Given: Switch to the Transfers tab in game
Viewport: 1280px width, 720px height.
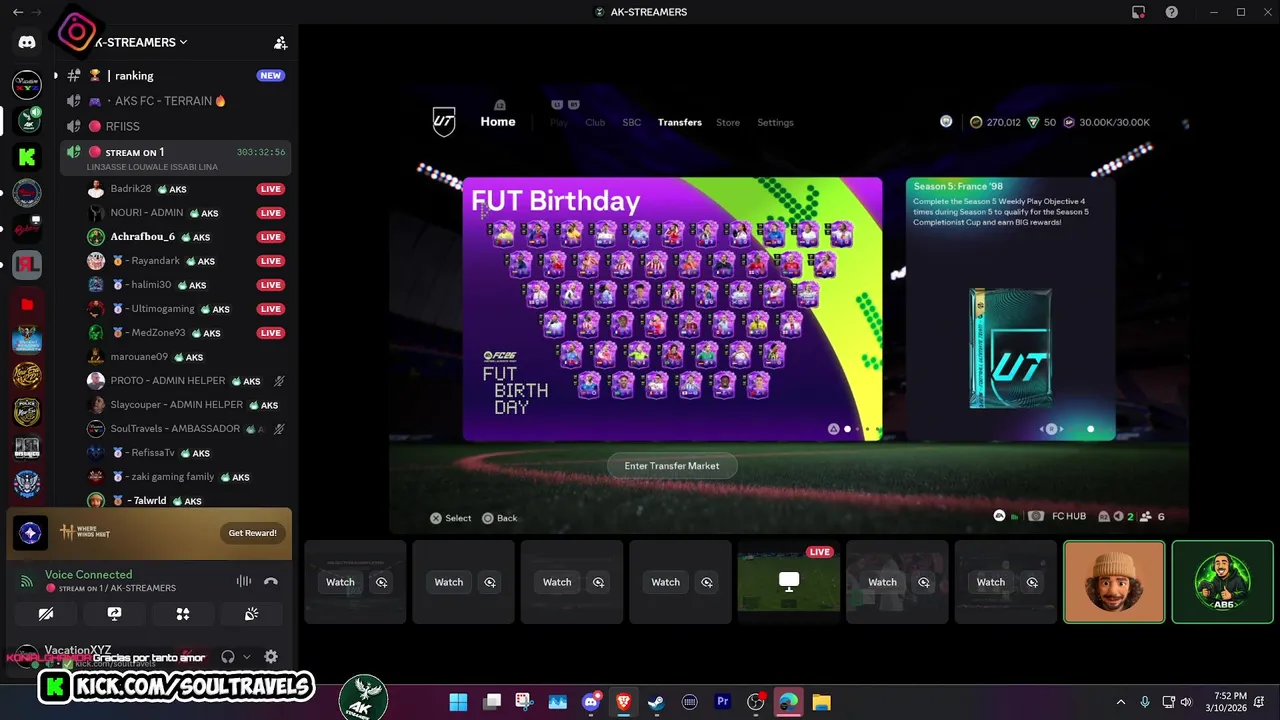Looking at the screenshot, I should (680, 122).
